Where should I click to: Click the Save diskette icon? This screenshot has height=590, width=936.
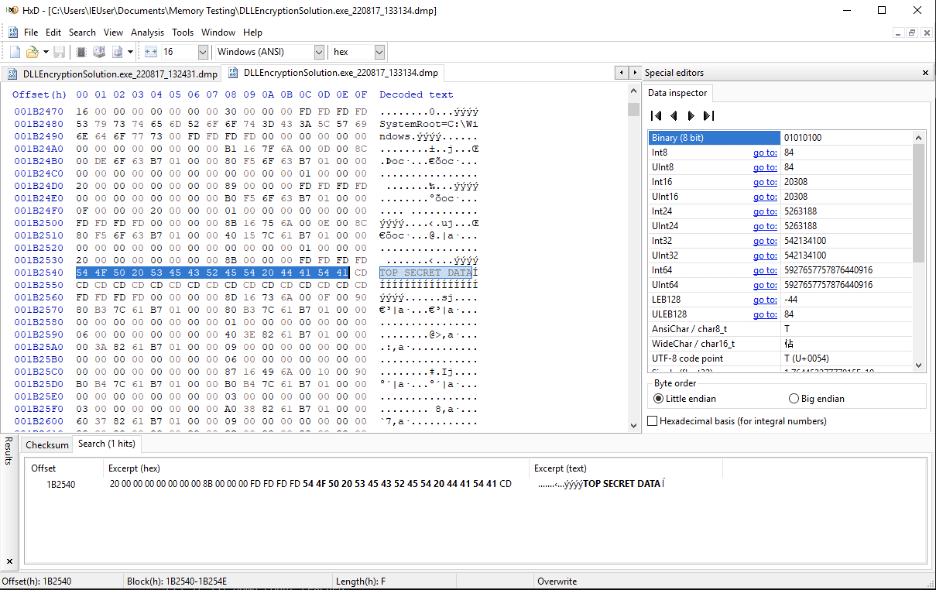[59, 52]
